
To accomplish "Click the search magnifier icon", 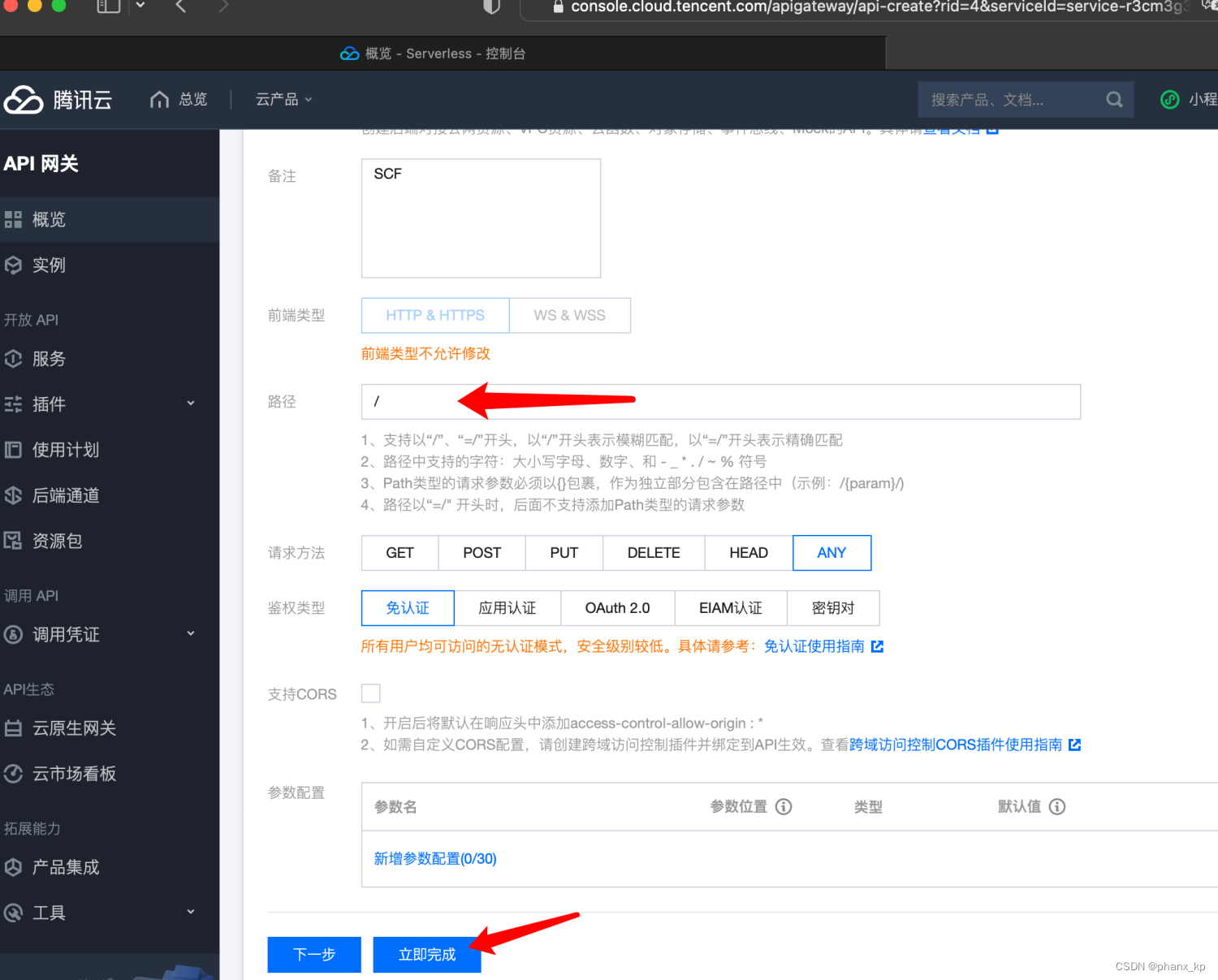I will 1114,100.
